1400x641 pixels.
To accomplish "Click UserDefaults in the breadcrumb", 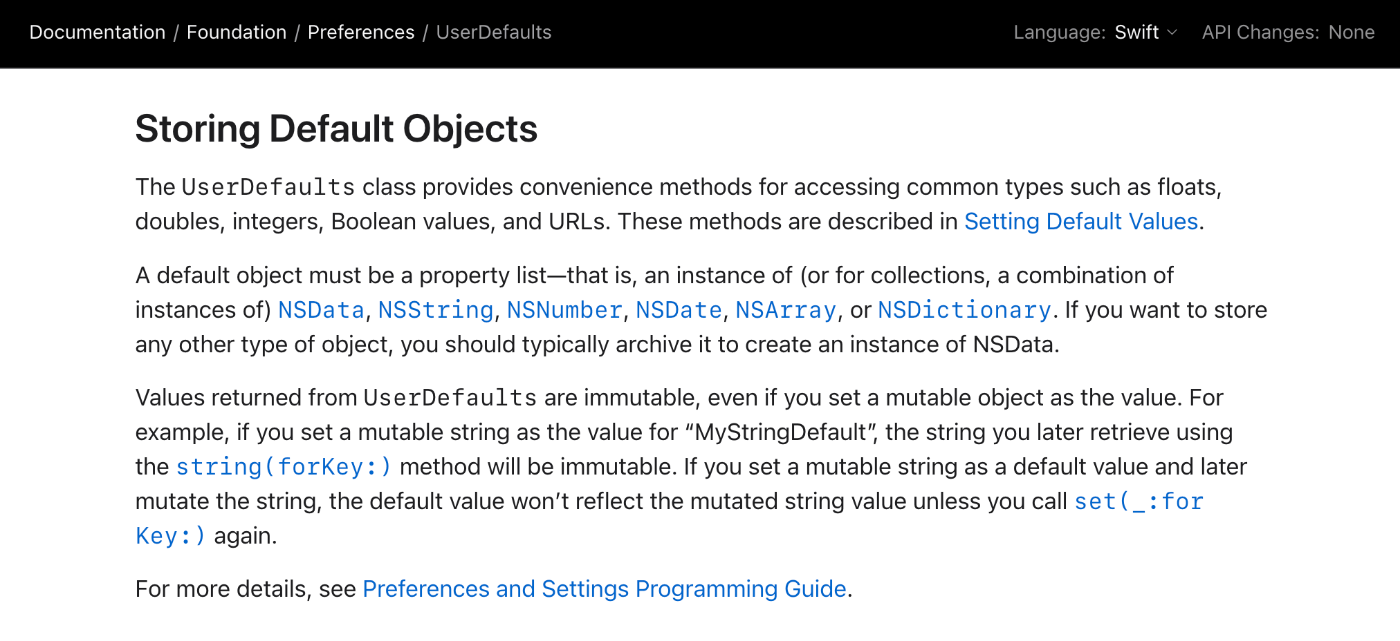I will pyautogui.click(x=494, y=32).
